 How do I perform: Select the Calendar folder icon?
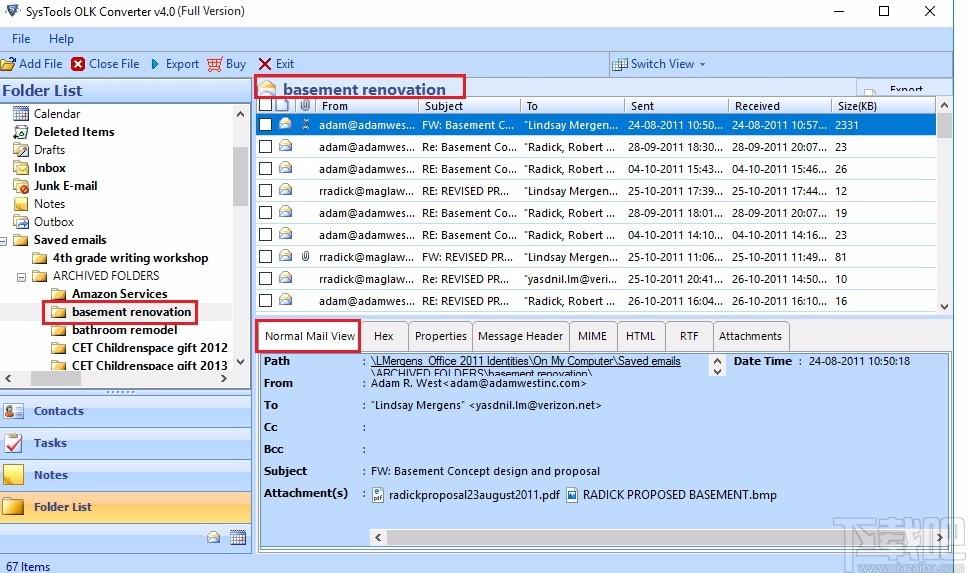[21, 114]
